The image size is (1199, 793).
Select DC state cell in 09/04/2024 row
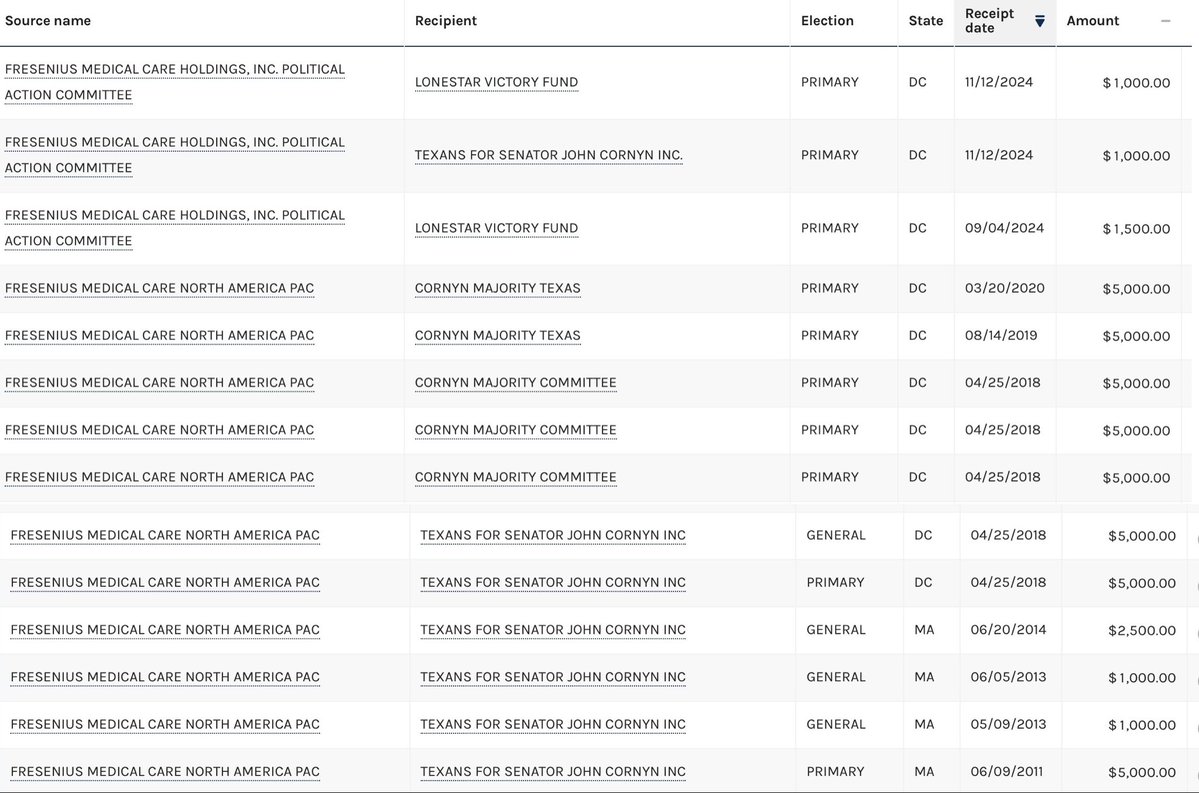pyautogui.click(x=918, y=228)
